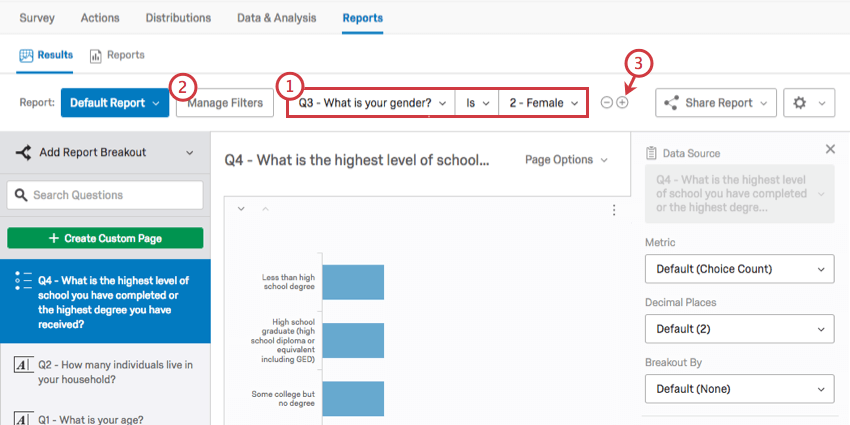Open the Breakout By dropdown

[739, 388]
